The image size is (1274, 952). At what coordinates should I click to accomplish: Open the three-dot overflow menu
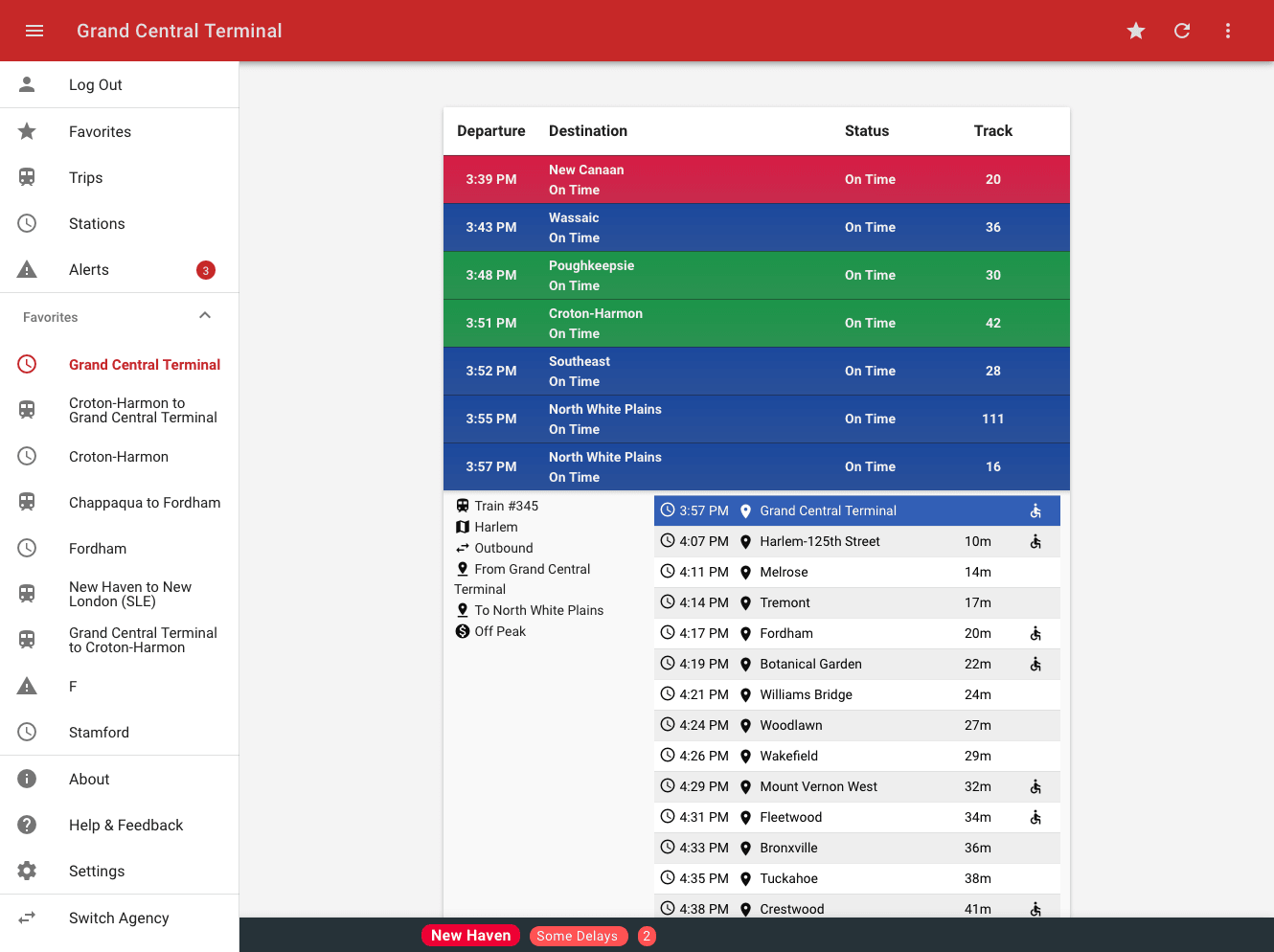(1228, 31)
